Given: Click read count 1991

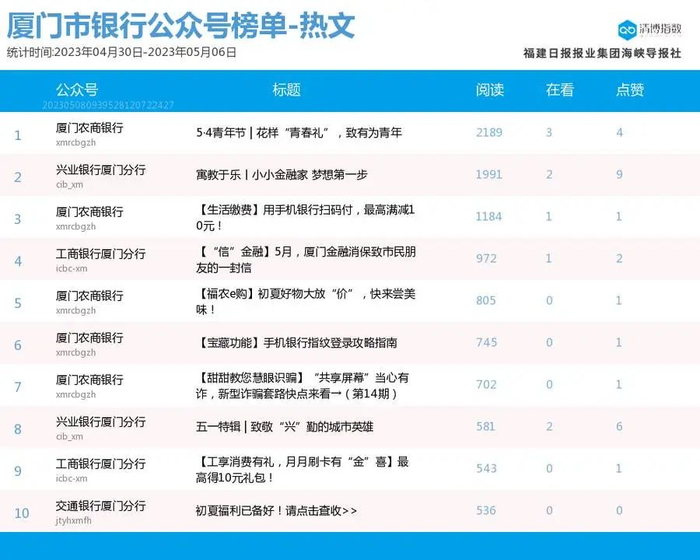Looking at the screenshot, I should (x=489, y=175).
